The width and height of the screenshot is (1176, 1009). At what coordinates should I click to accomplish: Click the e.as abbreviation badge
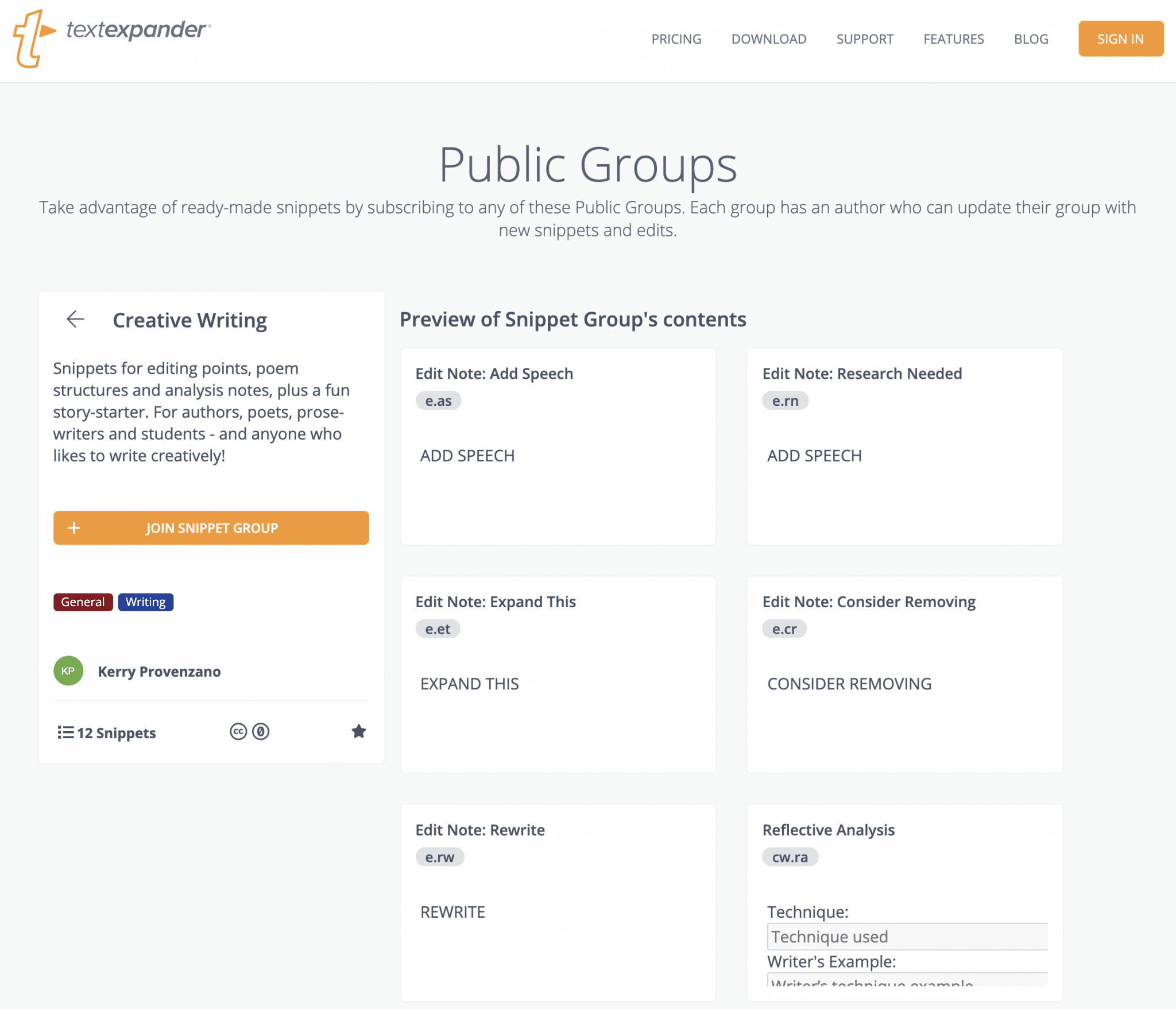(x=439, y=401)
